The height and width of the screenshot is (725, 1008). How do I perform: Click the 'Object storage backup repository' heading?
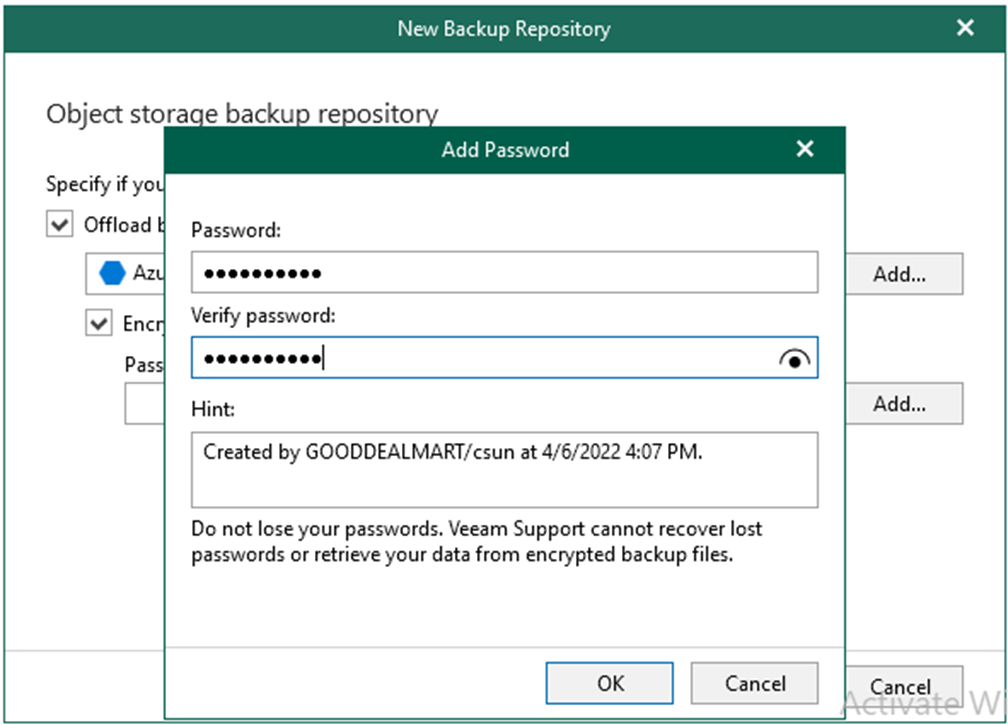click(x=242, y=114)
